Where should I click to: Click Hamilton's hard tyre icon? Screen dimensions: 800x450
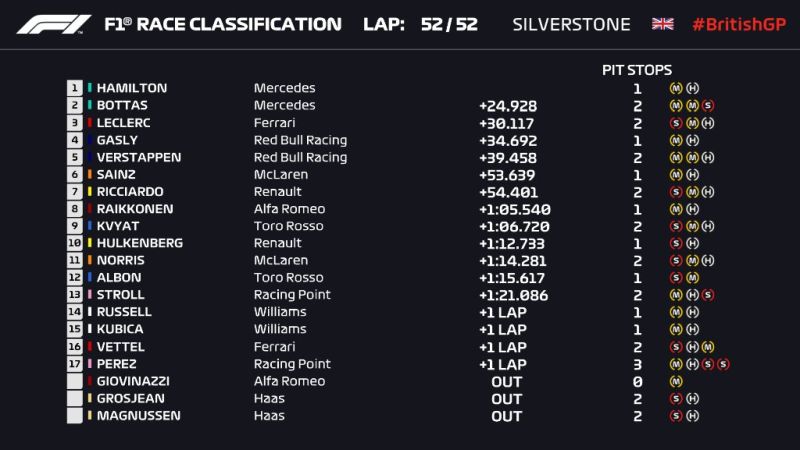click(693, 88)
